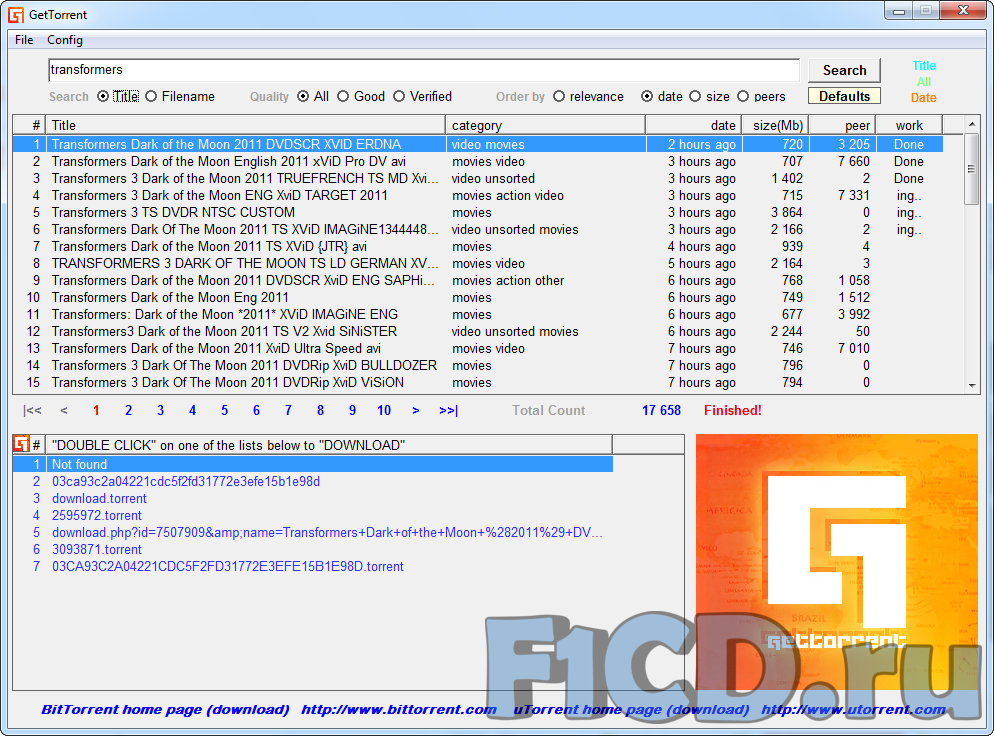Order results by relevance
The width and height of the screenshot is (994, 736).
558,96
